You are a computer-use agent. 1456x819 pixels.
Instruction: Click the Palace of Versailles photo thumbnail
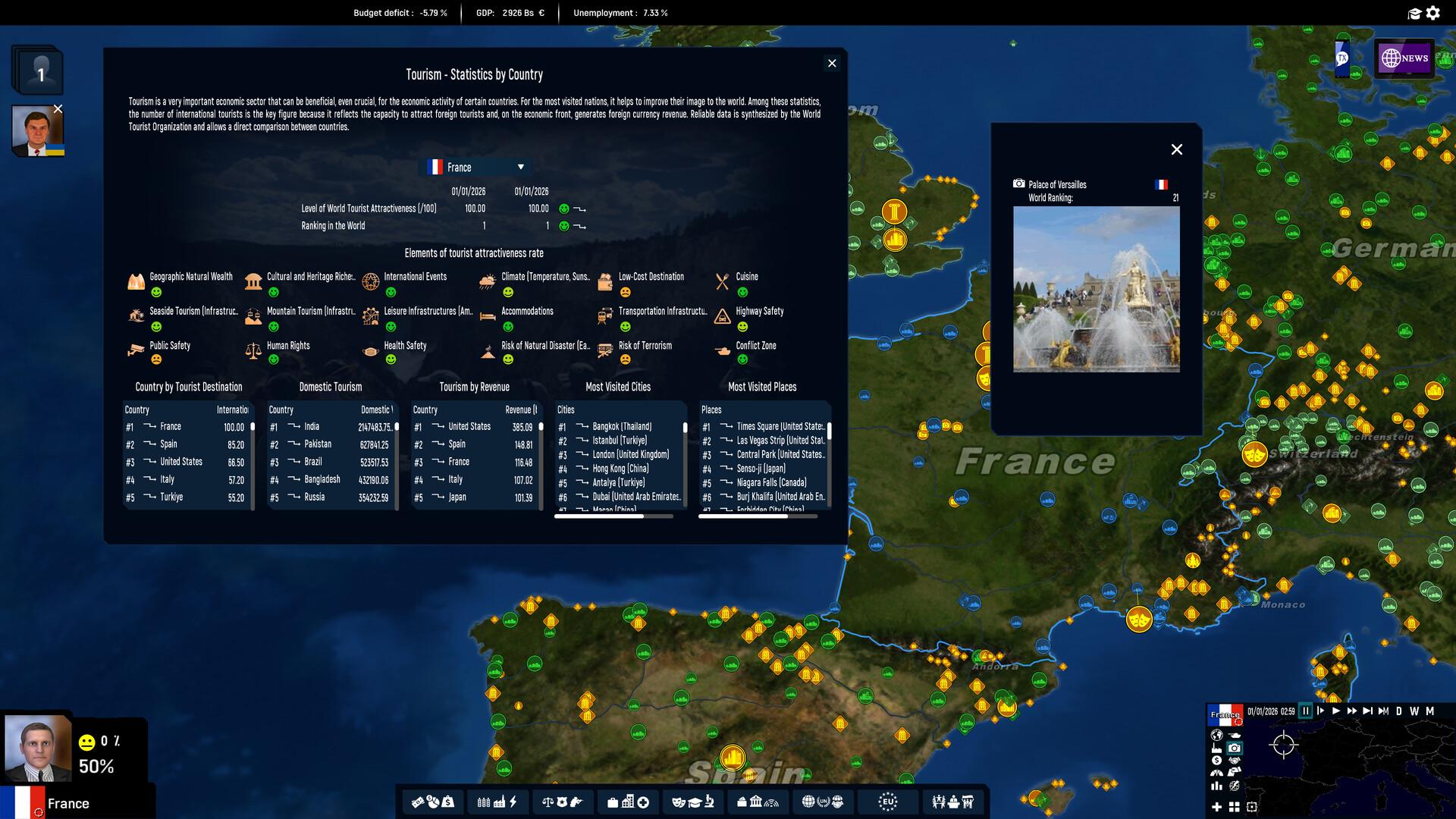point(1097,289)
